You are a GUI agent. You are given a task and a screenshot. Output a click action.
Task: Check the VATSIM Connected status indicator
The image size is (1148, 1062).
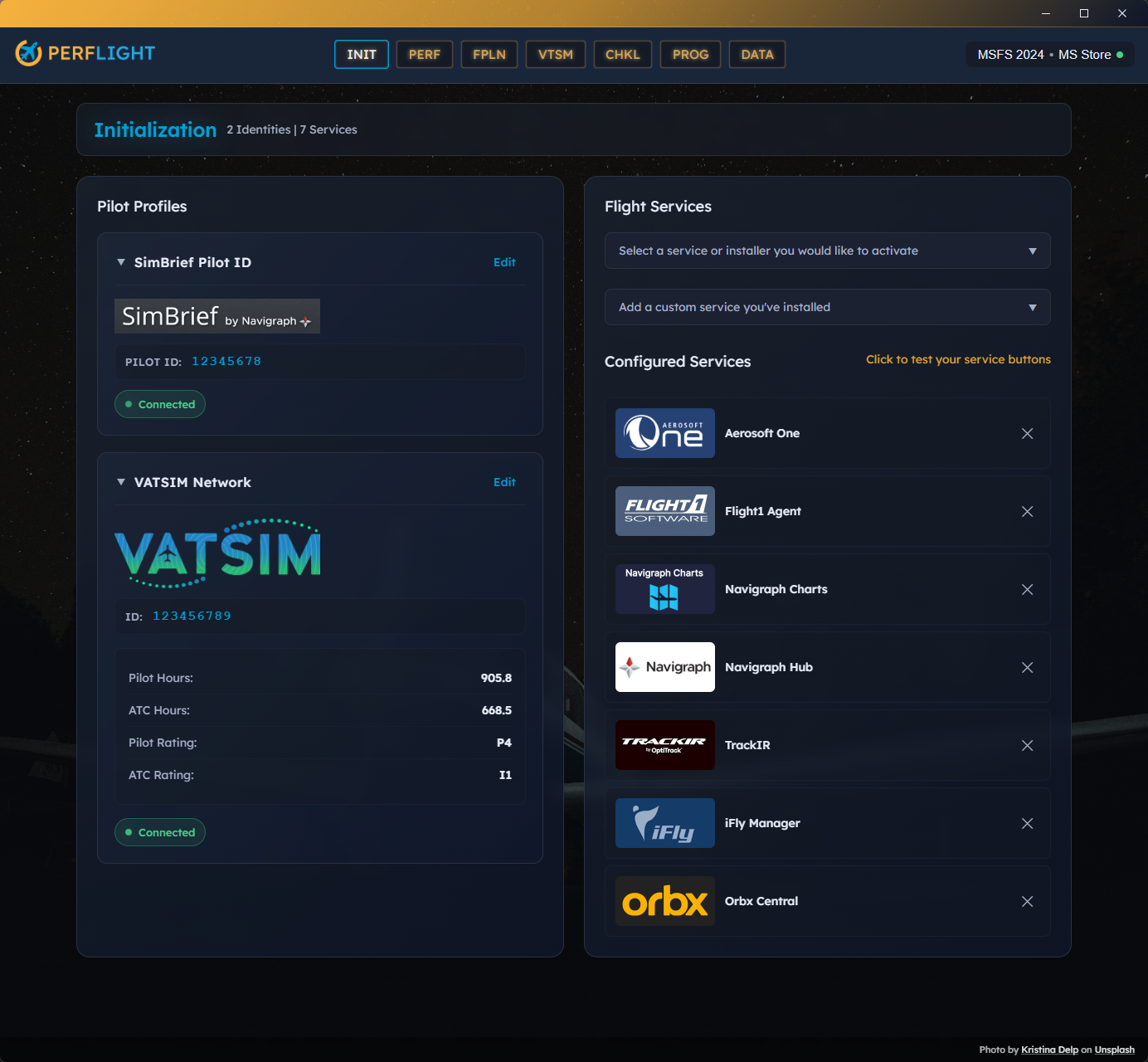pyautogui.click(x=159, y=832)
